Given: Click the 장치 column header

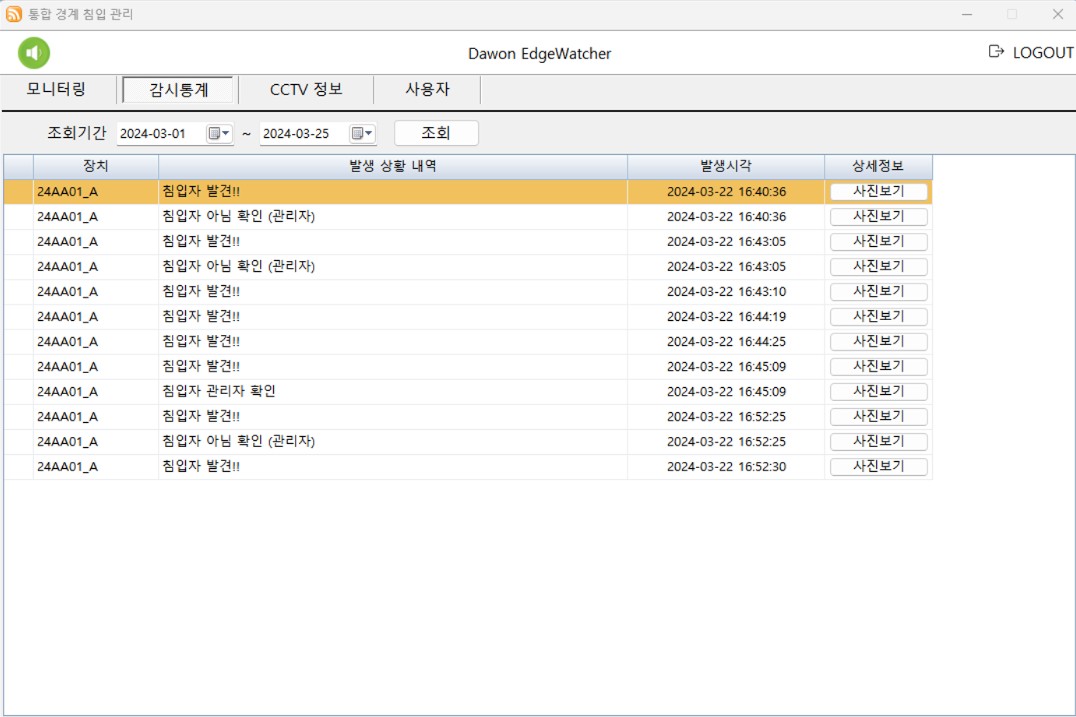Looking at the screenshot, I should point(96,166).
